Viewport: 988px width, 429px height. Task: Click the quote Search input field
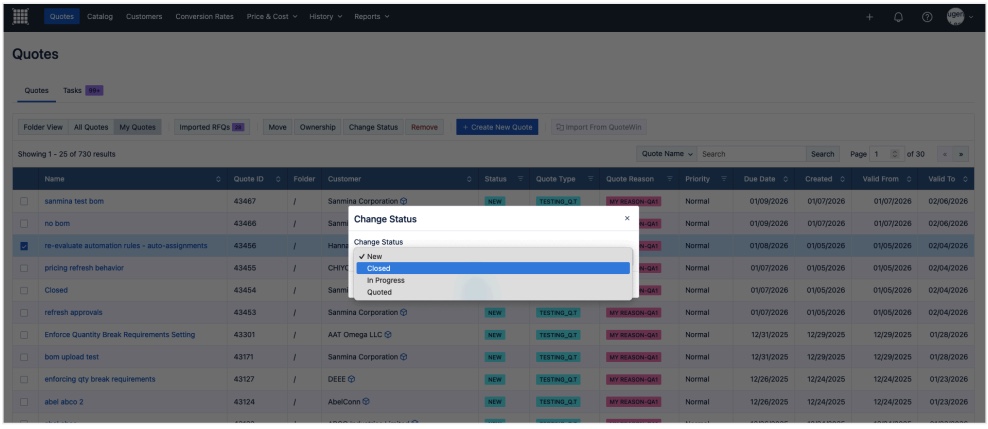pos(750,154)
